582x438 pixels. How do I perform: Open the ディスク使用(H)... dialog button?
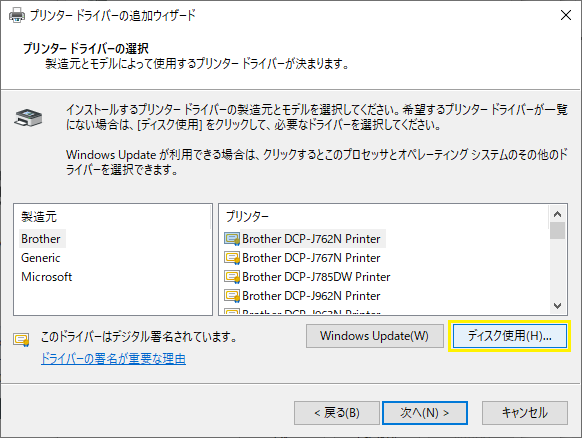click(510, 336)
